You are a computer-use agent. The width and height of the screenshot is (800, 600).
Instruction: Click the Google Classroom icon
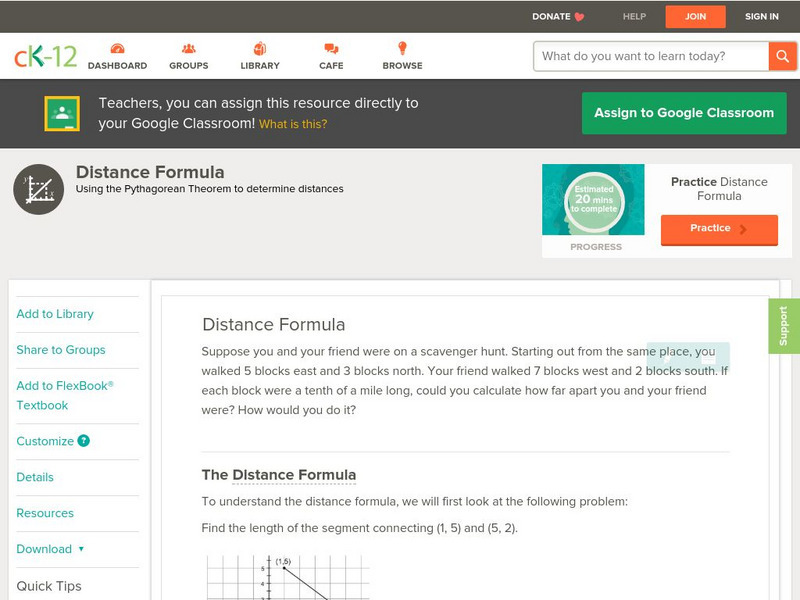[62, 113]
